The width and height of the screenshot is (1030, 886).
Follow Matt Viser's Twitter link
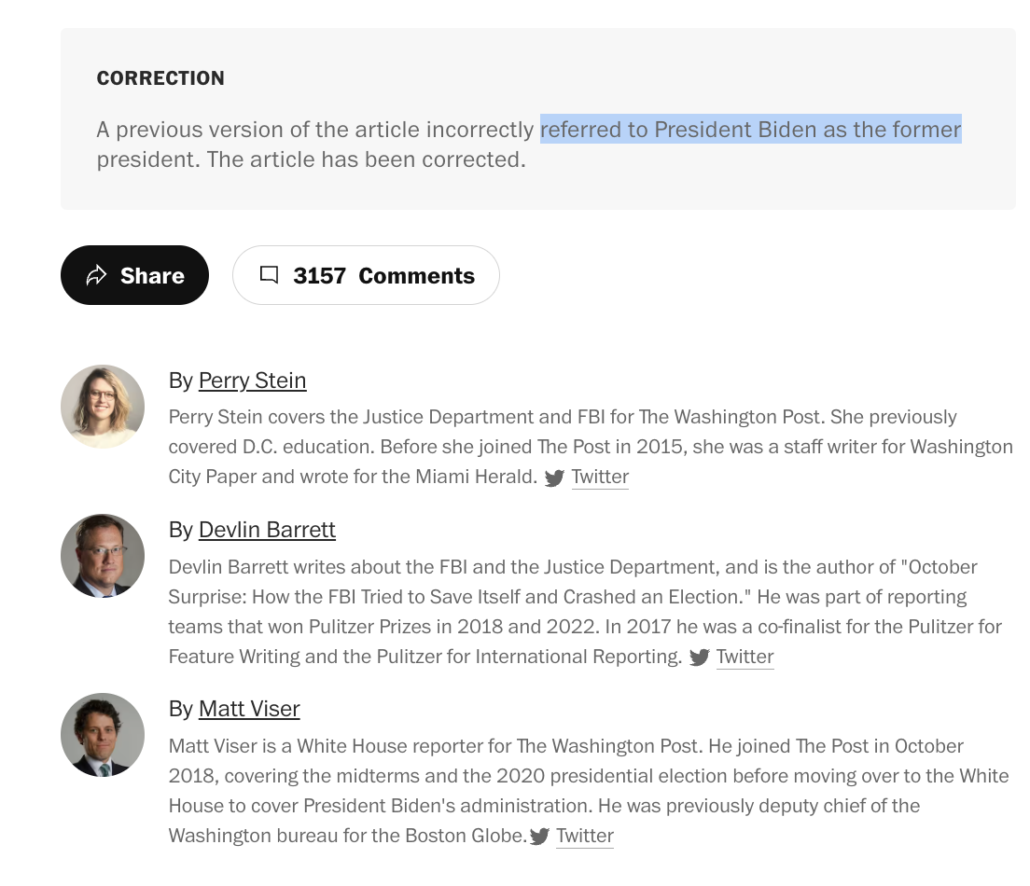[585, 835]
